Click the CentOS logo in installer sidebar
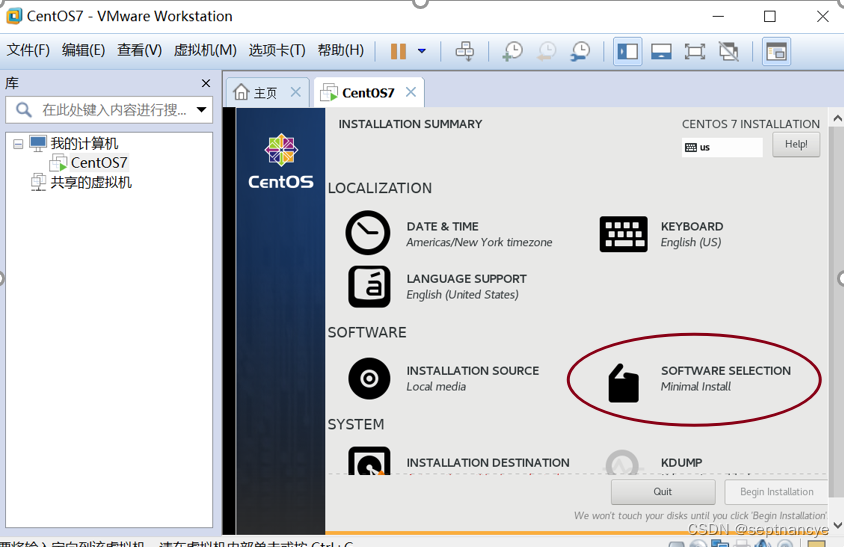The width and height of the screenshot is (844, 547). coord(281,162)
